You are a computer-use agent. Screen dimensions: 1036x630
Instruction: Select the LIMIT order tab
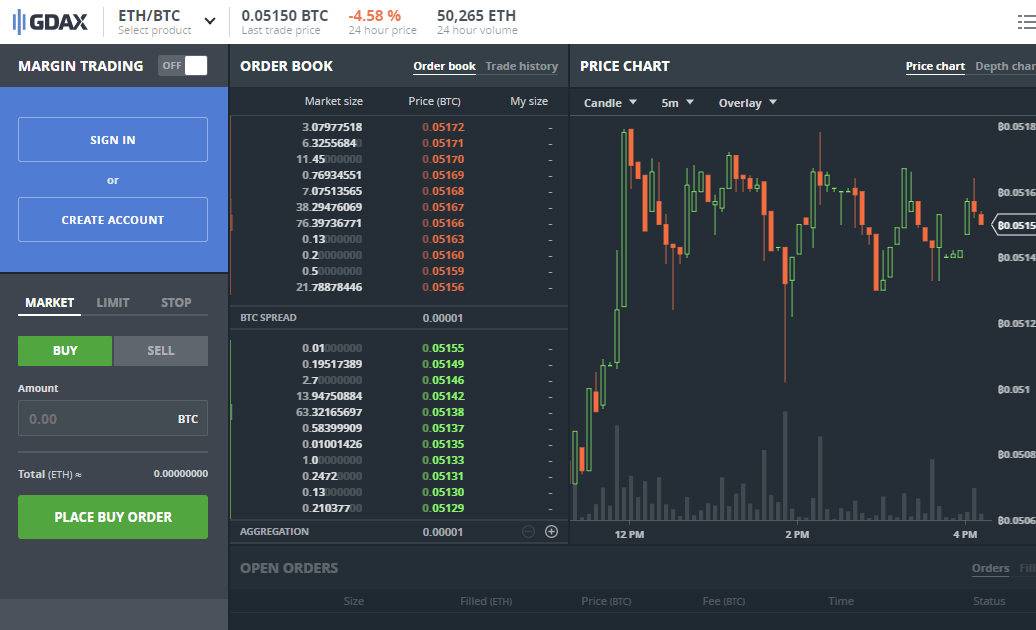pyautogui.click(x=113, y=302)
